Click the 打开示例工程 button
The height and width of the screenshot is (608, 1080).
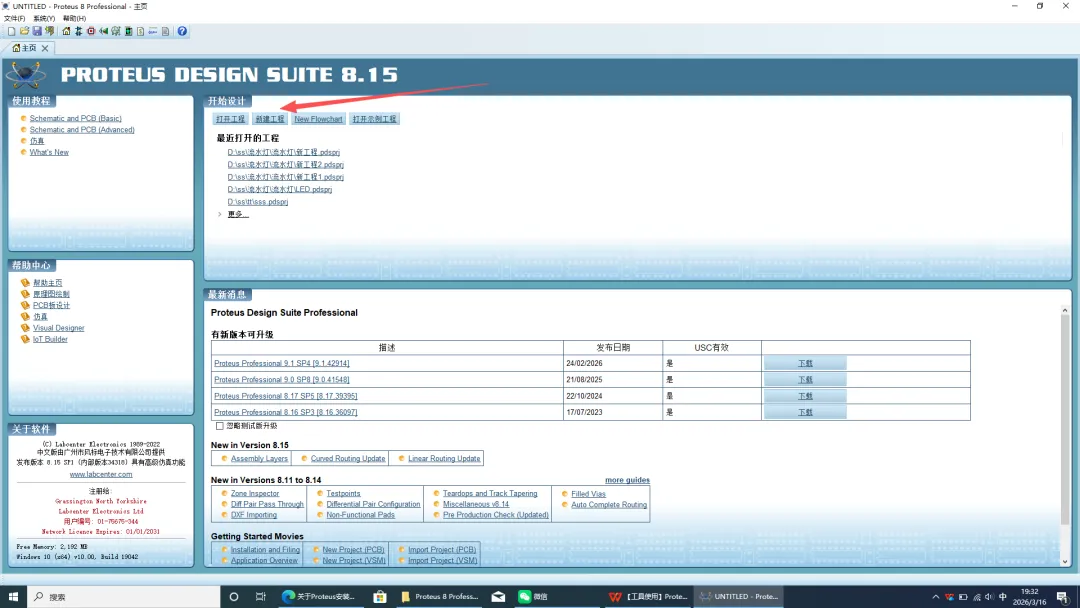coord(375,119)
